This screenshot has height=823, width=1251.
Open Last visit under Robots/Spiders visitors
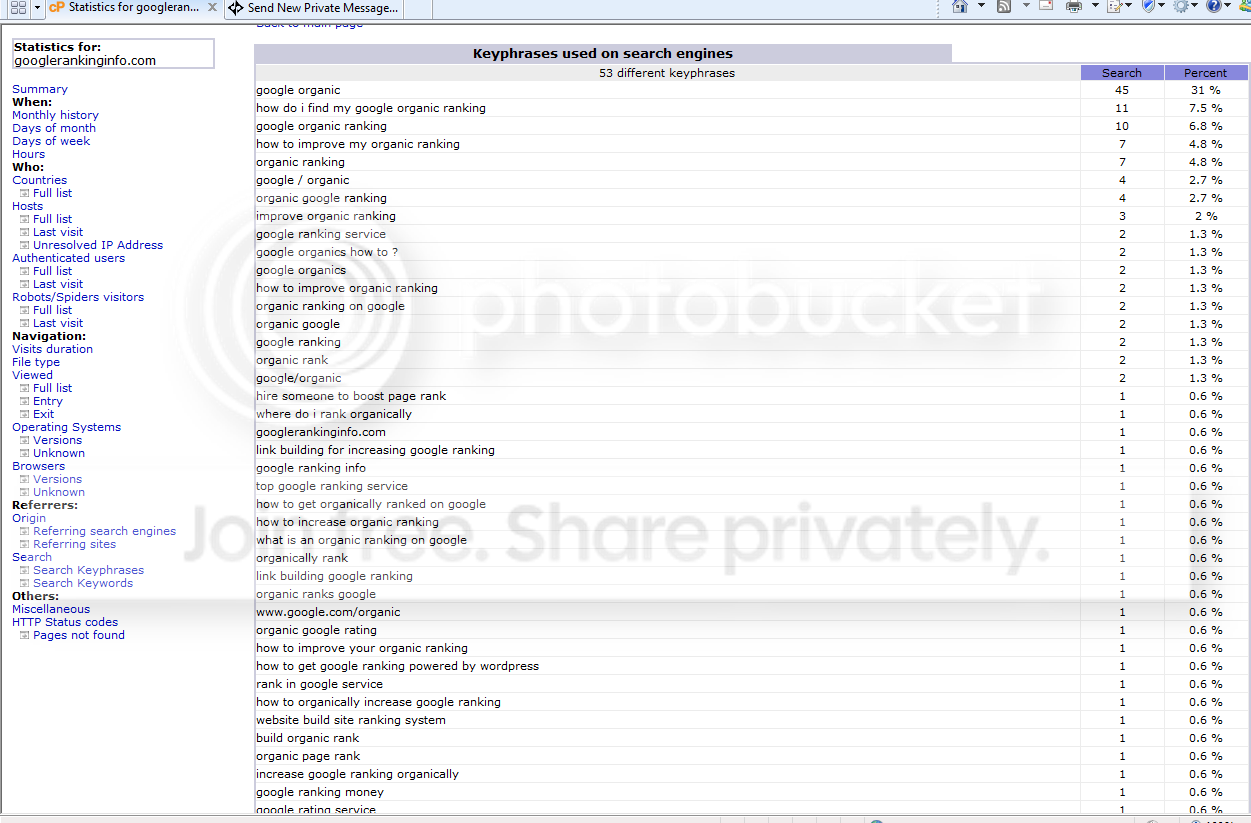tap(58, 323)
